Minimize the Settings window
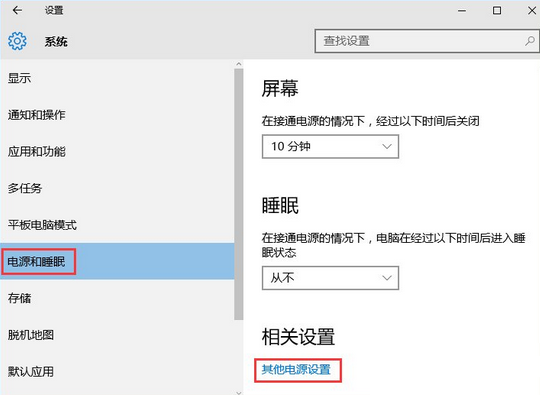Viewport: 540px width, 395px height. [462, 11]
